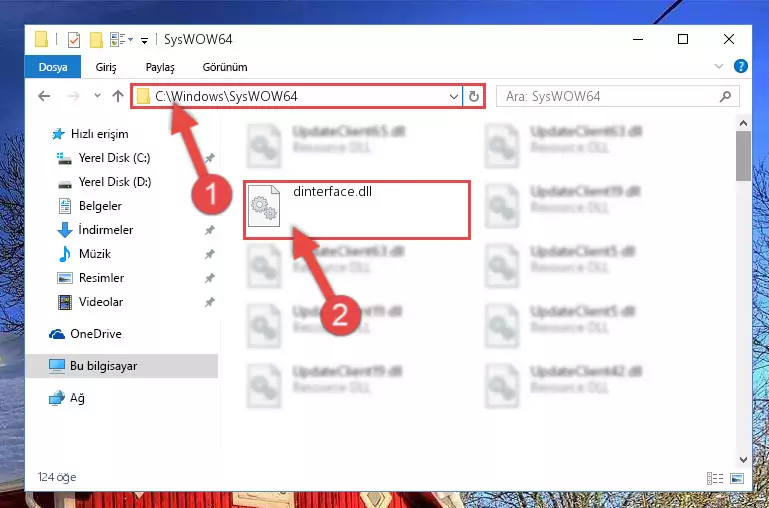769x508 pixels.
Task: Click the pin icon beside Resimler
Action: pyautogui.click(x=209, y=278)
